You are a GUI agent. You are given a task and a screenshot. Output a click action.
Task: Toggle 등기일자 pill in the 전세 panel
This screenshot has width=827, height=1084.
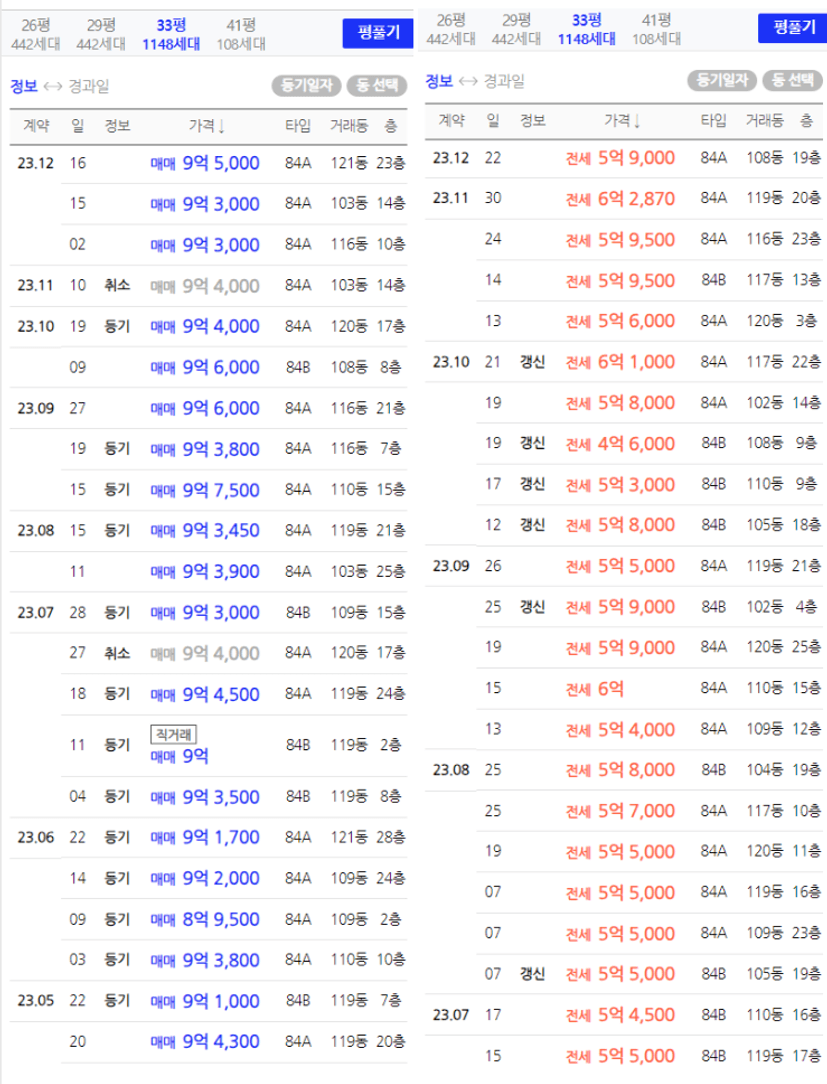coord(722,81)
